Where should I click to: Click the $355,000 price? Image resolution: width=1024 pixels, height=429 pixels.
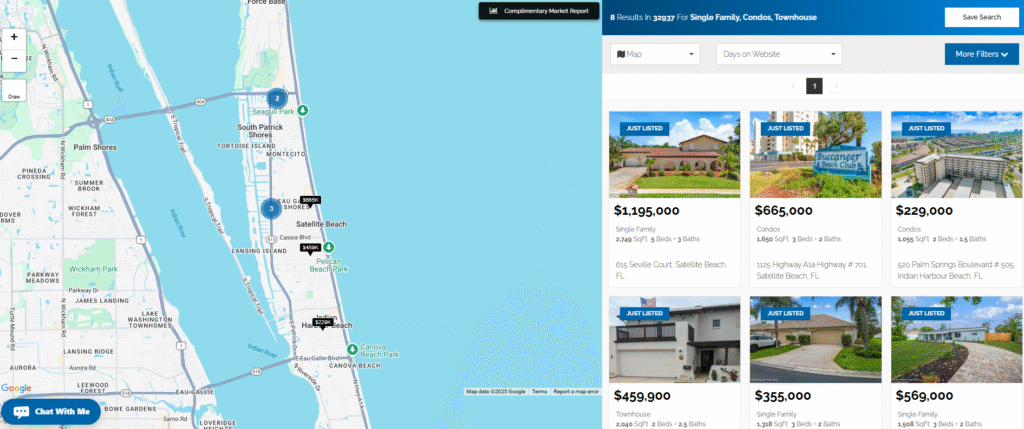pos(783,396)
